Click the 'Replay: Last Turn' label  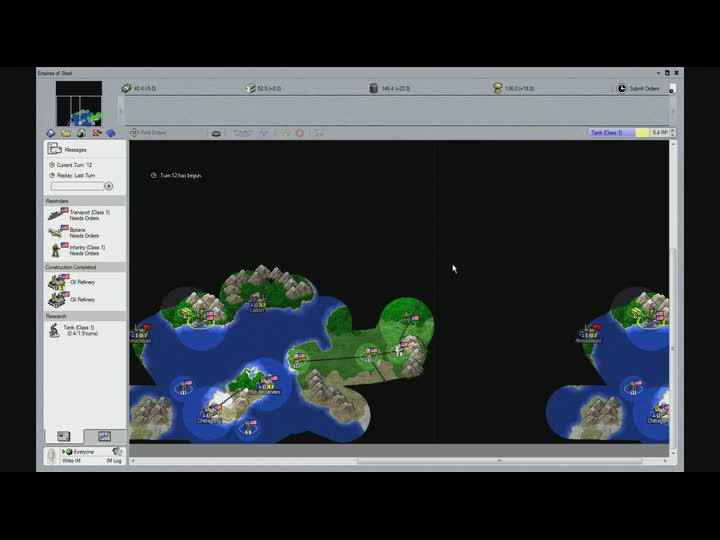pos(76,175)
